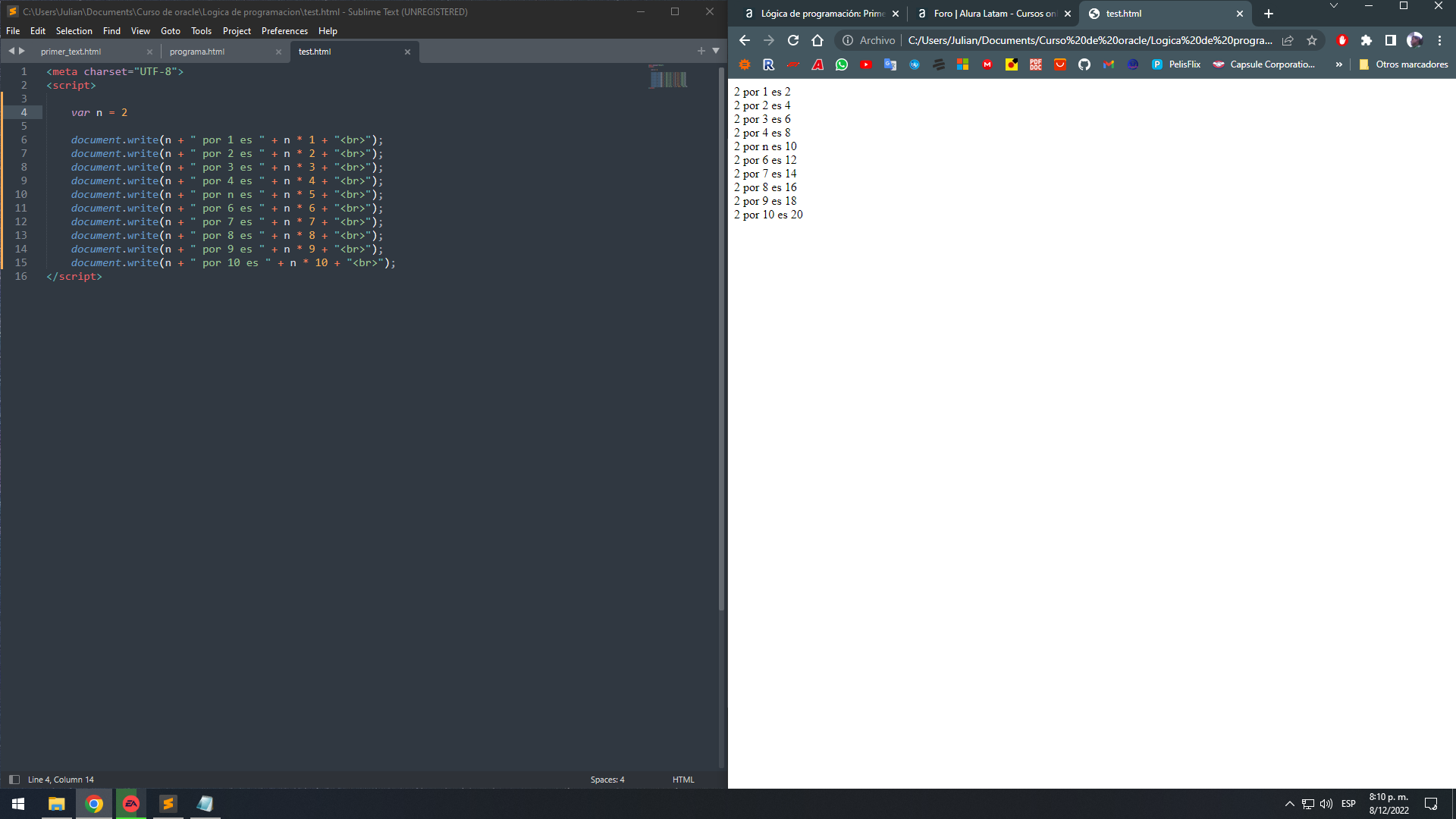Go back in Chrome browser
1456x819 pixels.
(x=744, y=40)
